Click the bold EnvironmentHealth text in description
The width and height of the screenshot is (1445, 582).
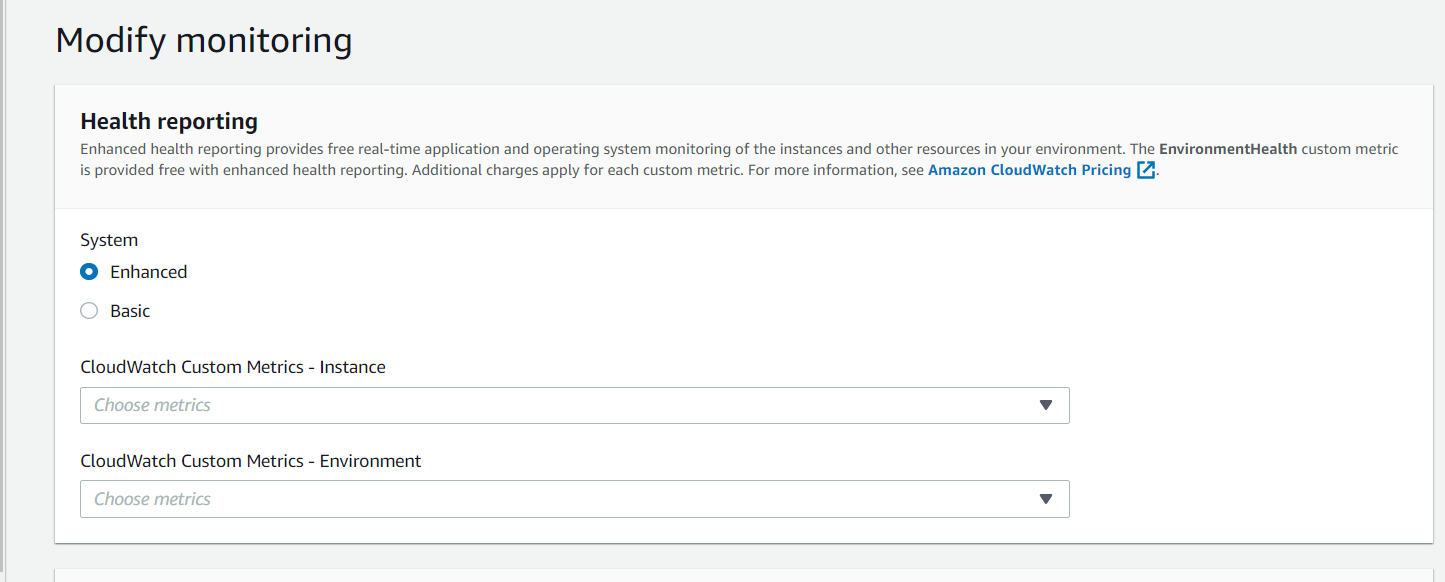1228,149
